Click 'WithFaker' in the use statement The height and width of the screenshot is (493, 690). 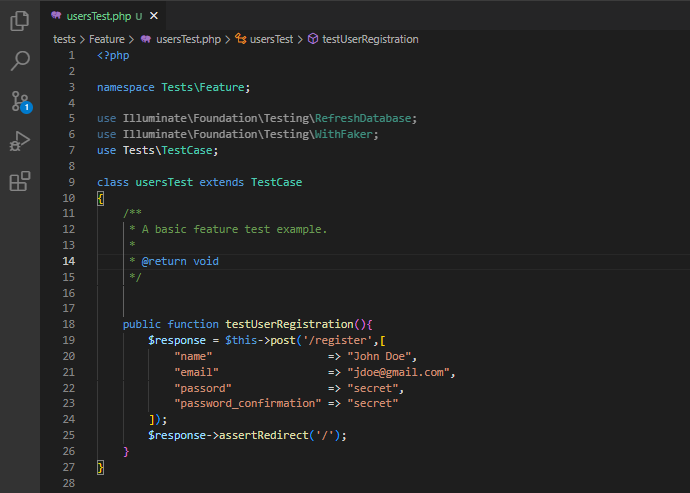(344, 134)
